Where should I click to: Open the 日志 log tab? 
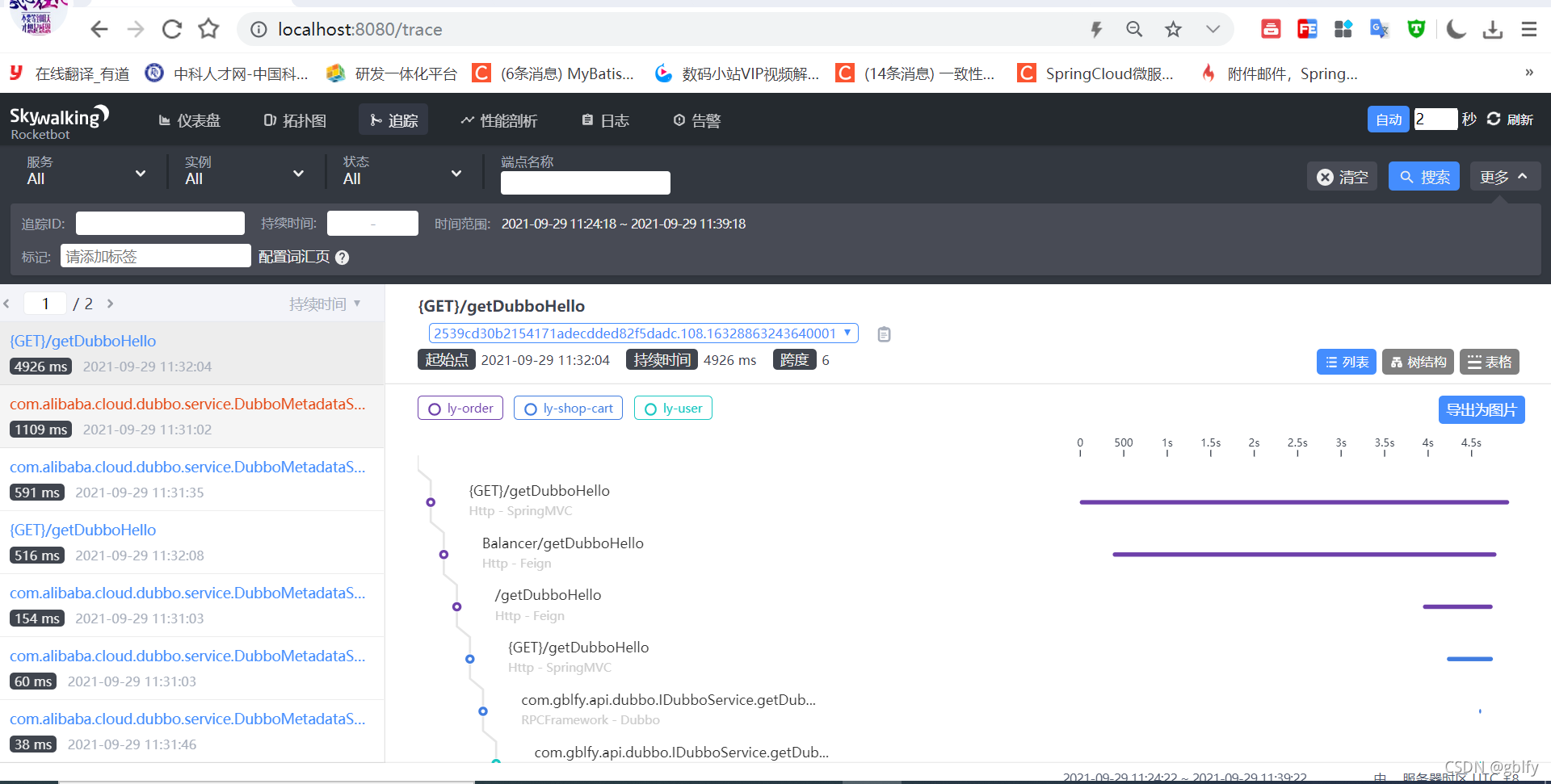tap(606, 120)
